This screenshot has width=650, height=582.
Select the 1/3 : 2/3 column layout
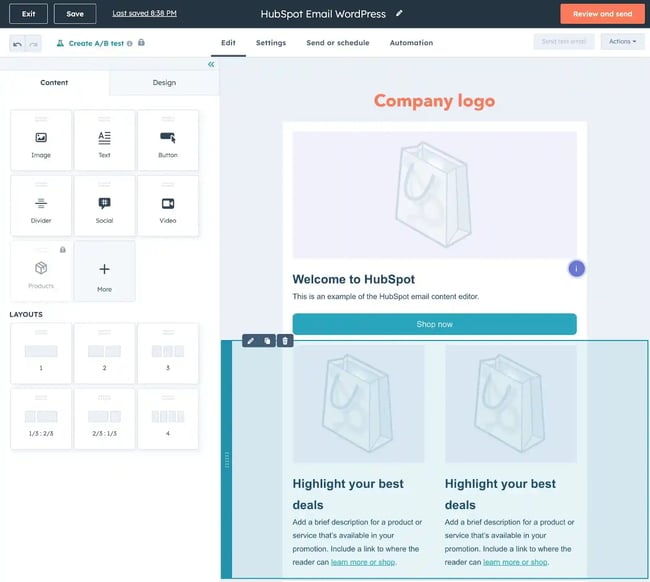click(41, 419)
